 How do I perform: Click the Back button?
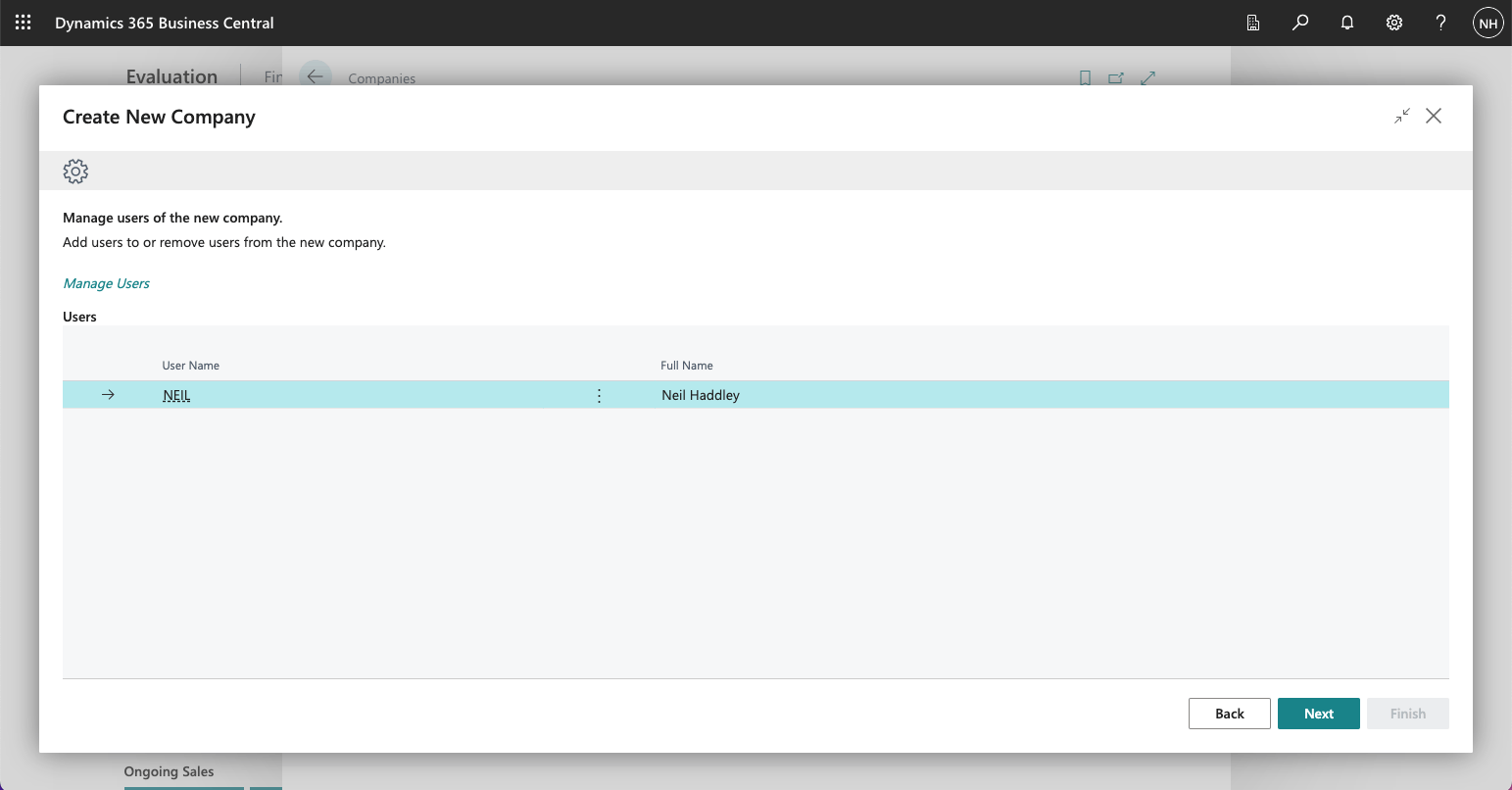pos(1230,714)
